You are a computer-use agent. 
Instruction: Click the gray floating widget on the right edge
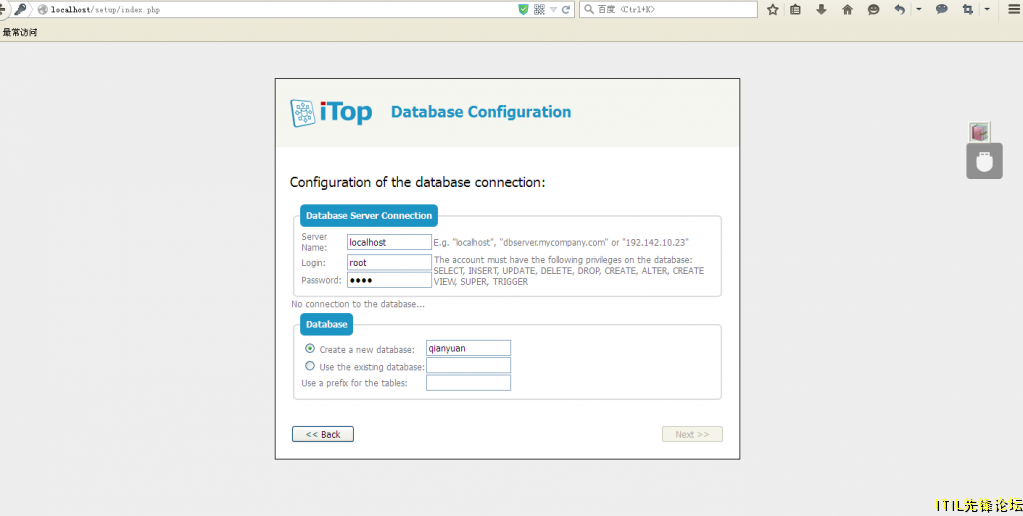point(985,161)
